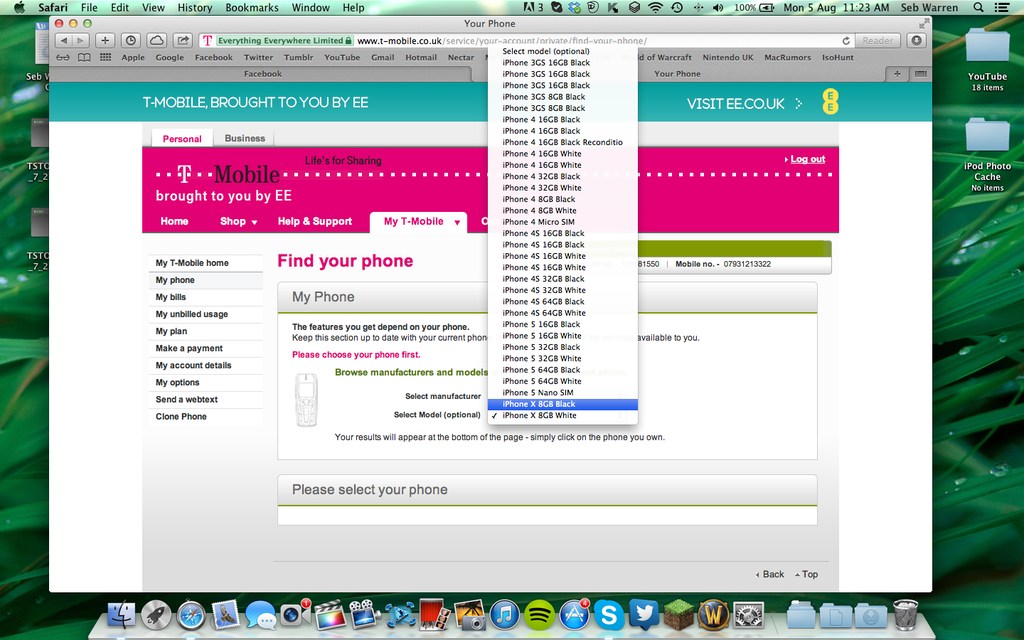Click MacRumors bookmark in bookmarks bar

[787, 57]
